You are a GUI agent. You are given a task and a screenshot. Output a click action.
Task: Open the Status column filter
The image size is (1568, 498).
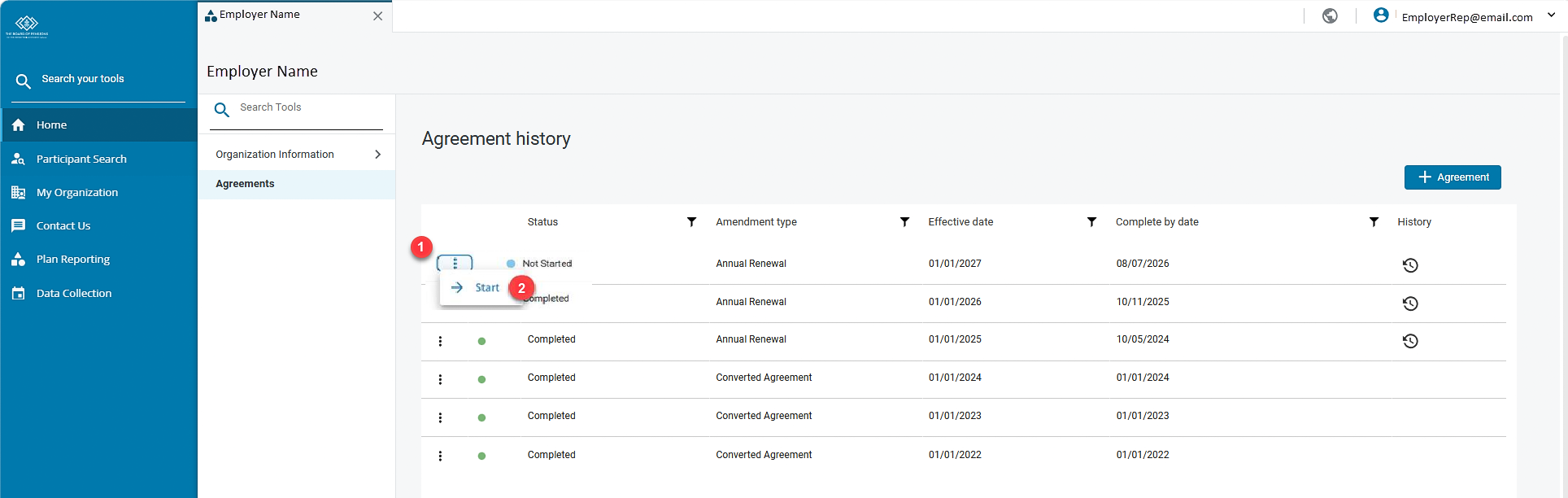click(x=691, y=222)
